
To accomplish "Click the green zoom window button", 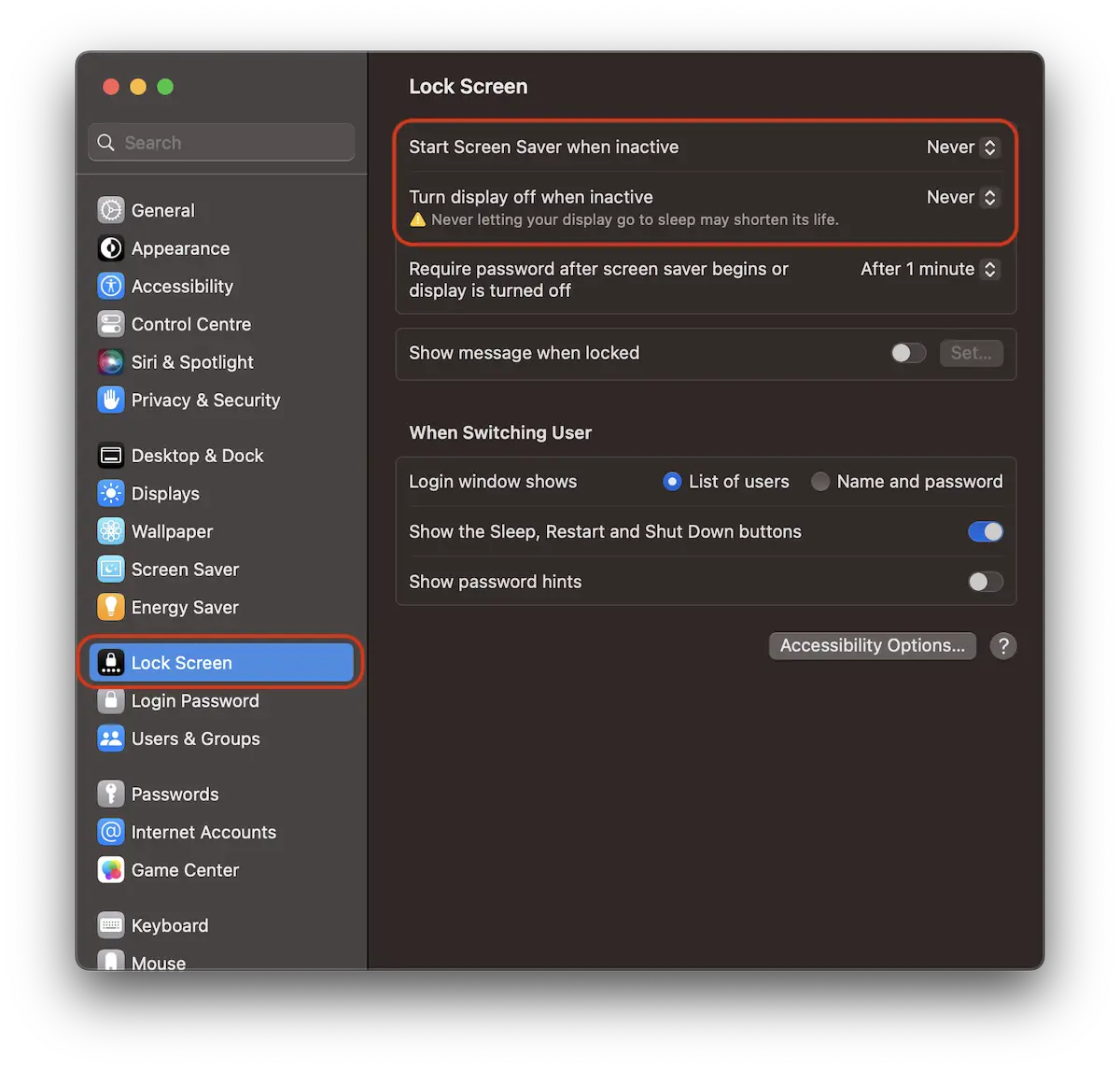I will tap(165, 87).
